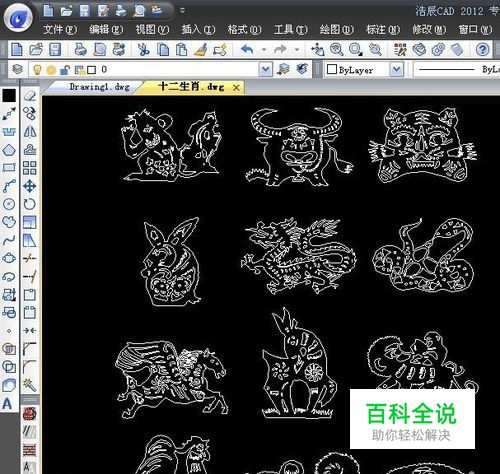
Task: Select the Copy objects tool in Modify toolbar
Action: tap(30, 113)
